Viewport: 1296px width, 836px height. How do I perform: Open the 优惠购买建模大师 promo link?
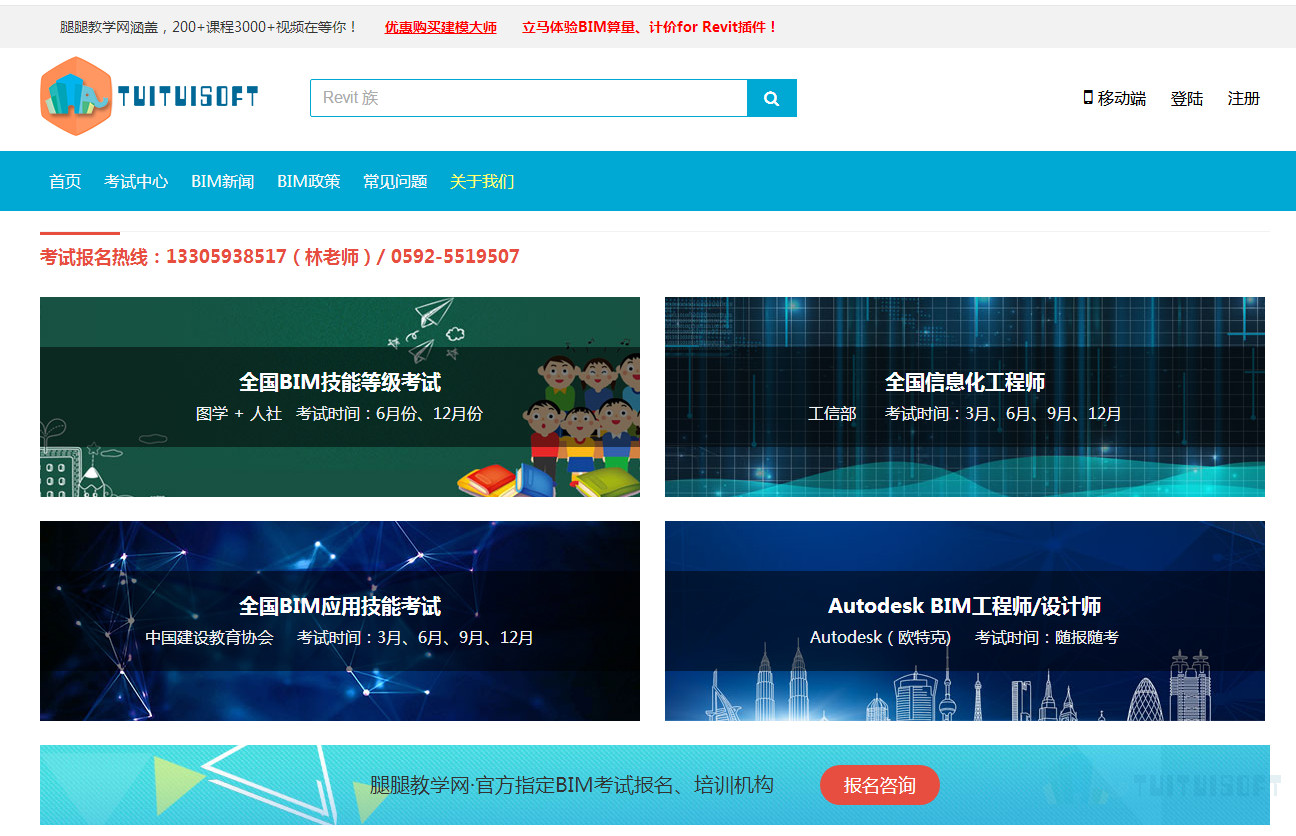point(441,27)
